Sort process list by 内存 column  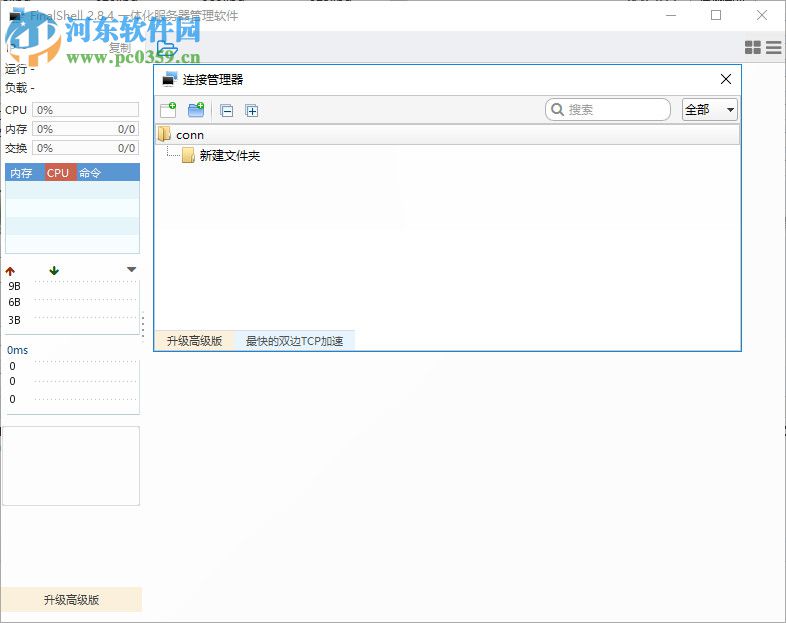pos(25,172)
